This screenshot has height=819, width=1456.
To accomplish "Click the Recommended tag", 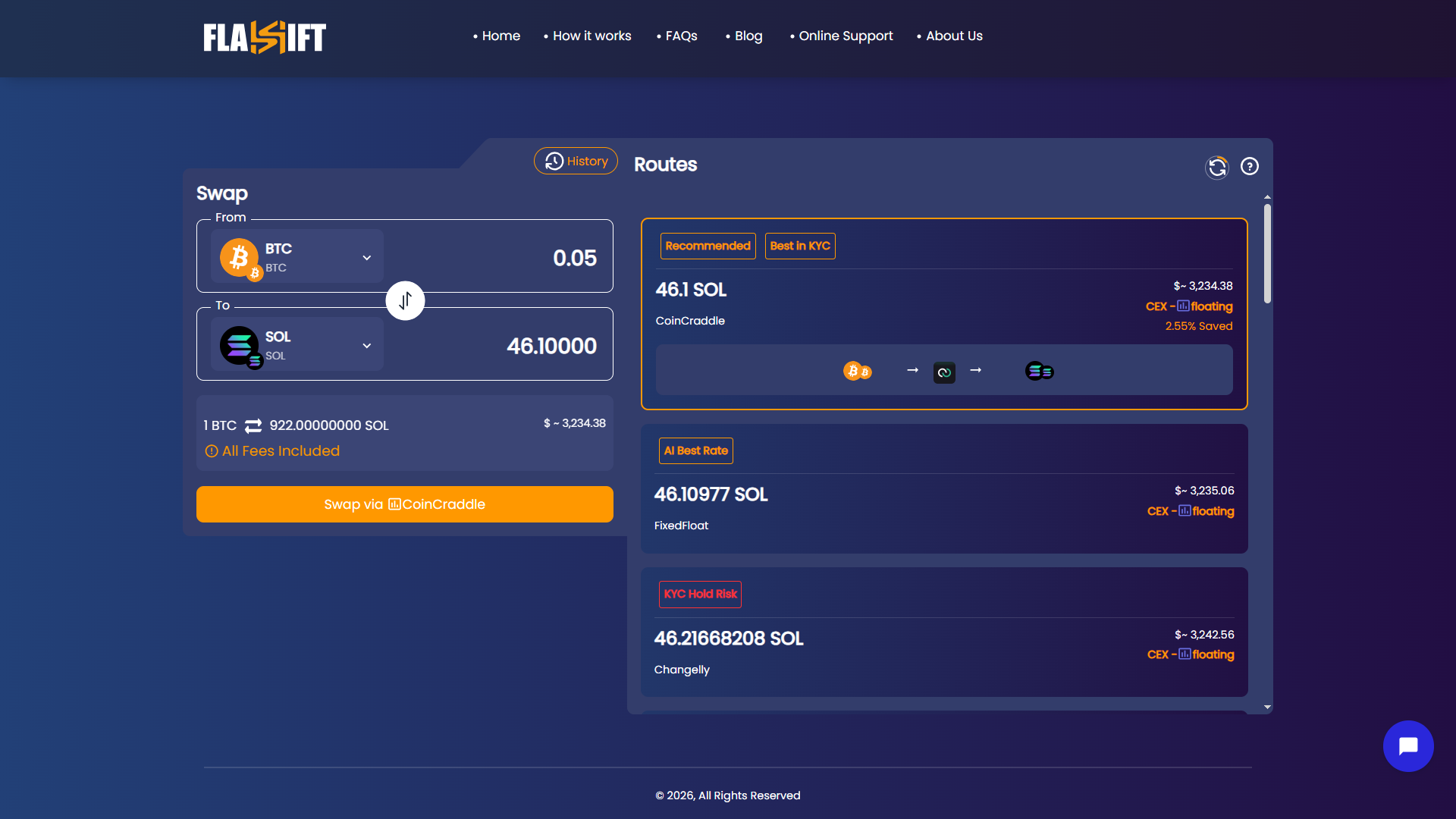I will tap(708, 246).
